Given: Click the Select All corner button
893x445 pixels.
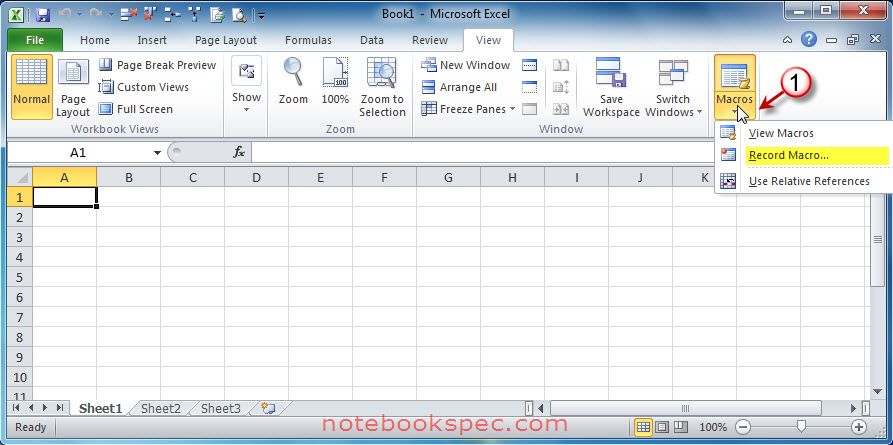Looking at the screenshot, I should pyautogui.click(x=21, y=177).
